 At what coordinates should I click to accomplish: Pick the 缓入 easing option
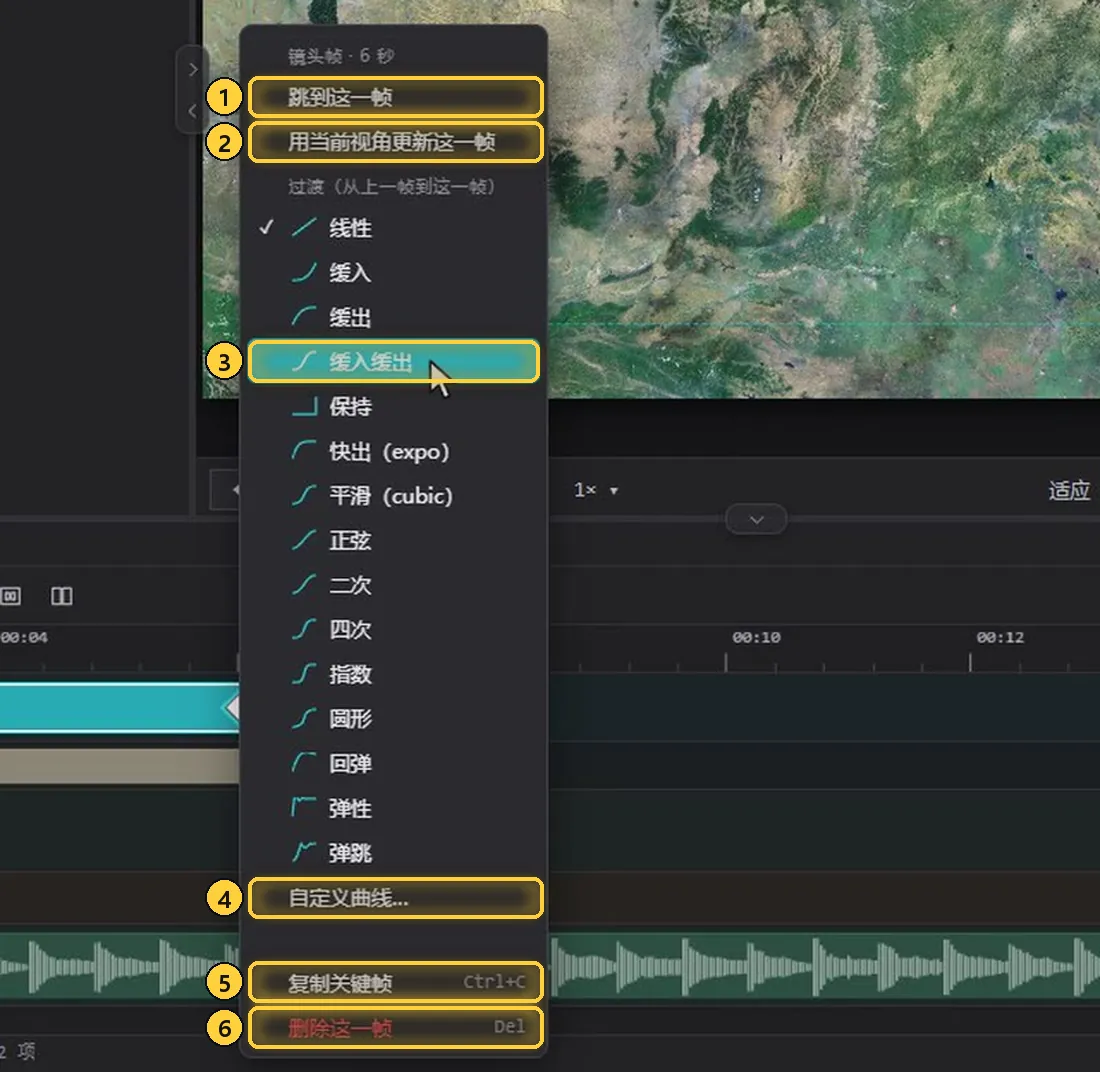coord(393,273)
